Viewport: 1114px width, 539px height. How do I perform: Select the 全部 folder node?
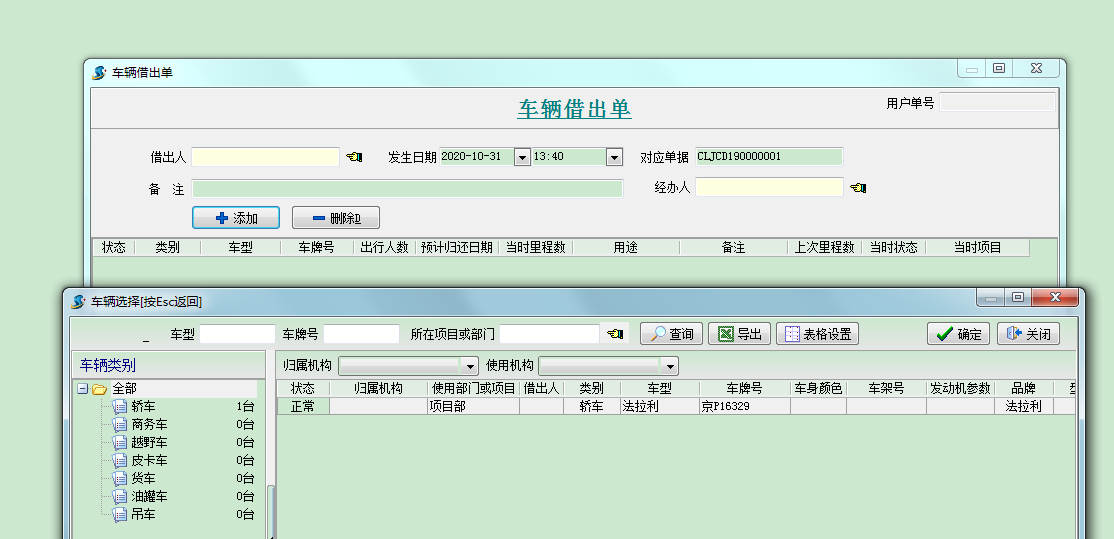(x=124, y=388)
